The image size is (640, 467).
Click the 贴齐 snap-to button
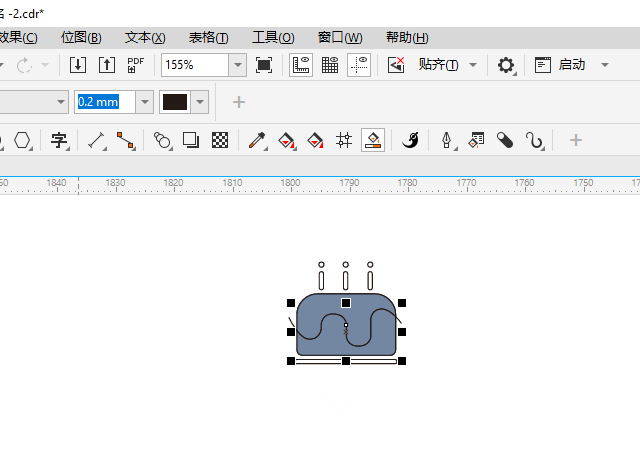pos(438,65)
